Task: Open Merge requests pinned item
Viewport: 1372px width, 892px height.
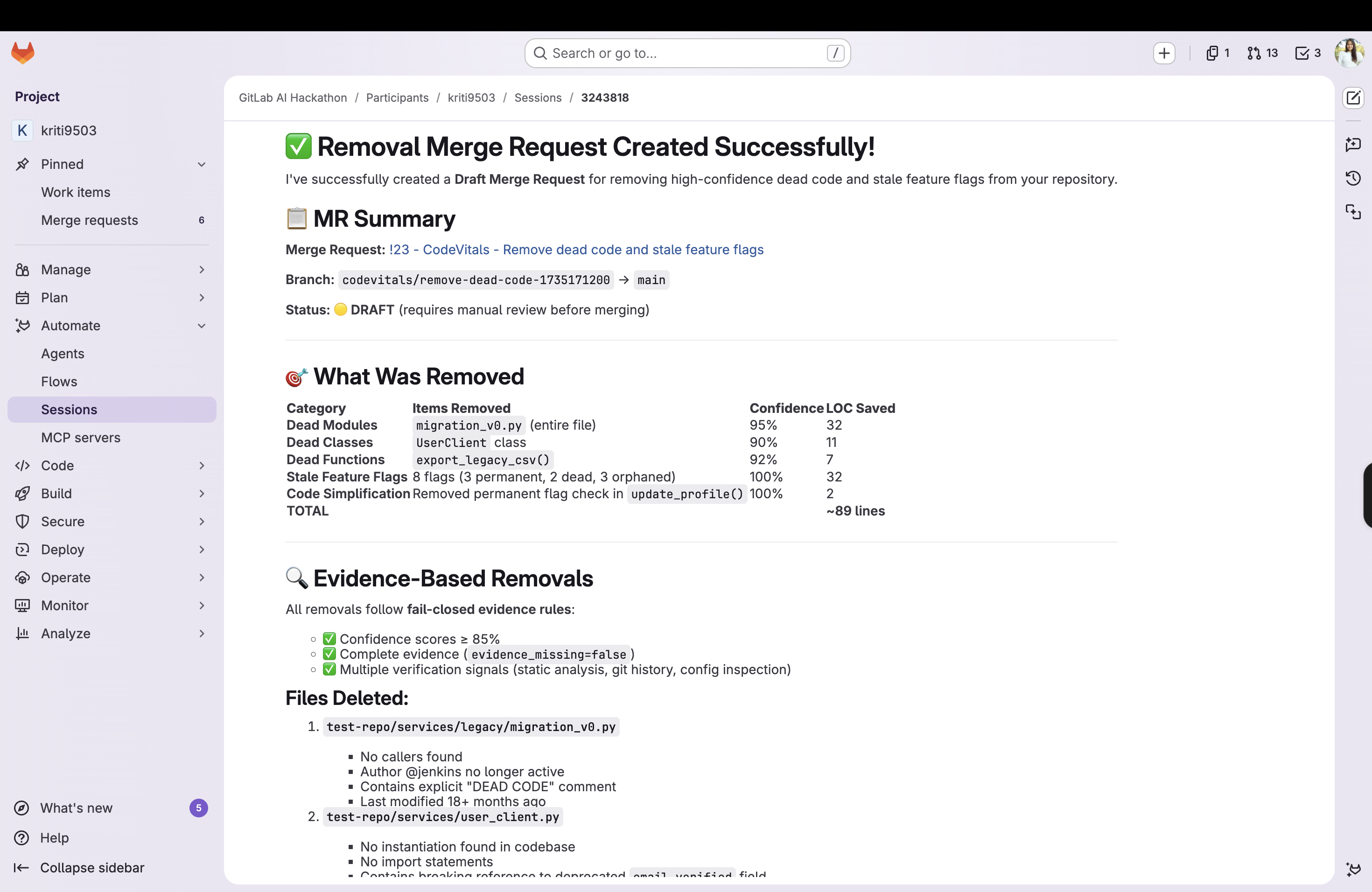Action: coord(89,220)
